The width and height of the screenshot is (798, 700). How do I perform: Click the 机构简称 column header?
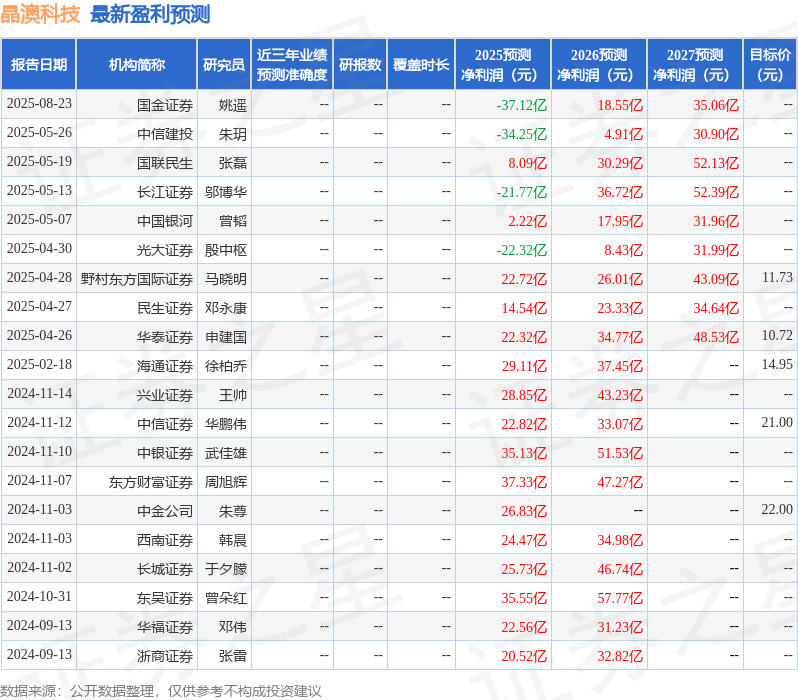click(136, 65)
